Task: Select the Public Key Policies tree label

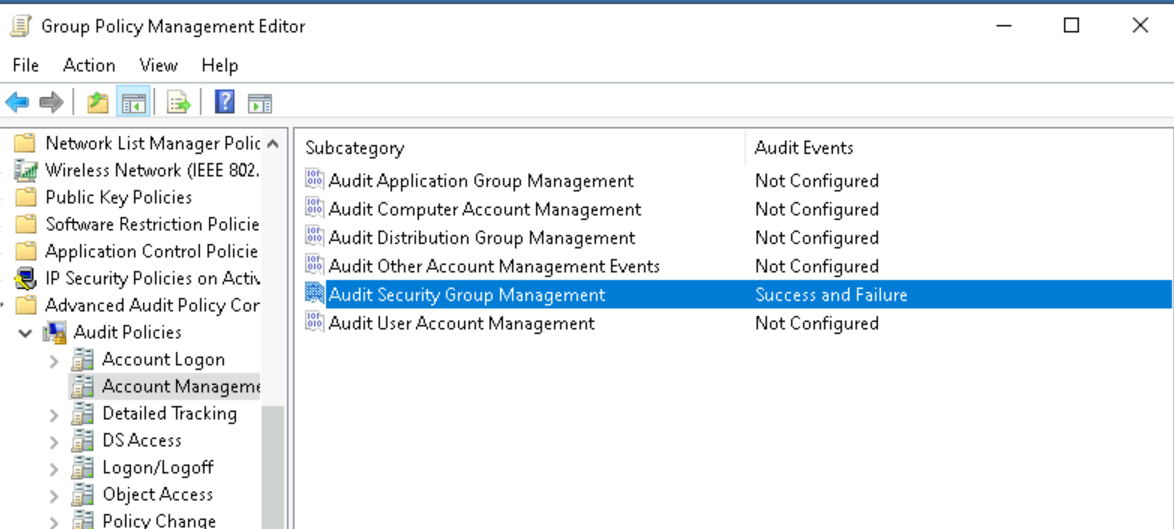Action: (x=118, y=197)
